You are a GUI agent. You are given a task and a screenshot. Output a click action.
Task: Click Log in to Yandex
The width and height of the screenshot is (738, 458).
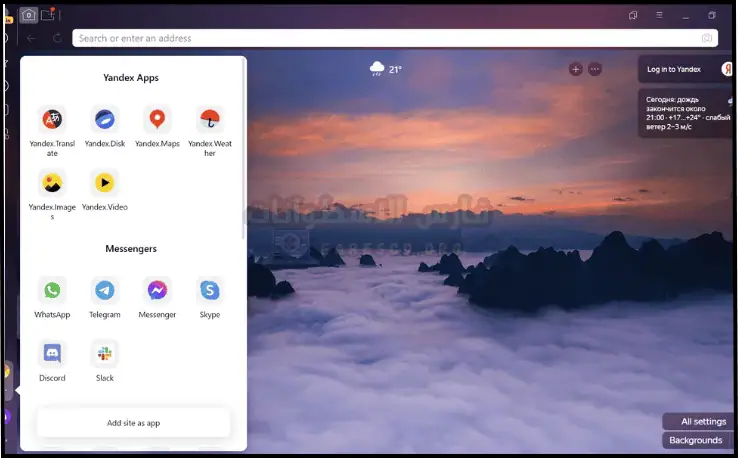pyautogui.click(x=675, y=69)
